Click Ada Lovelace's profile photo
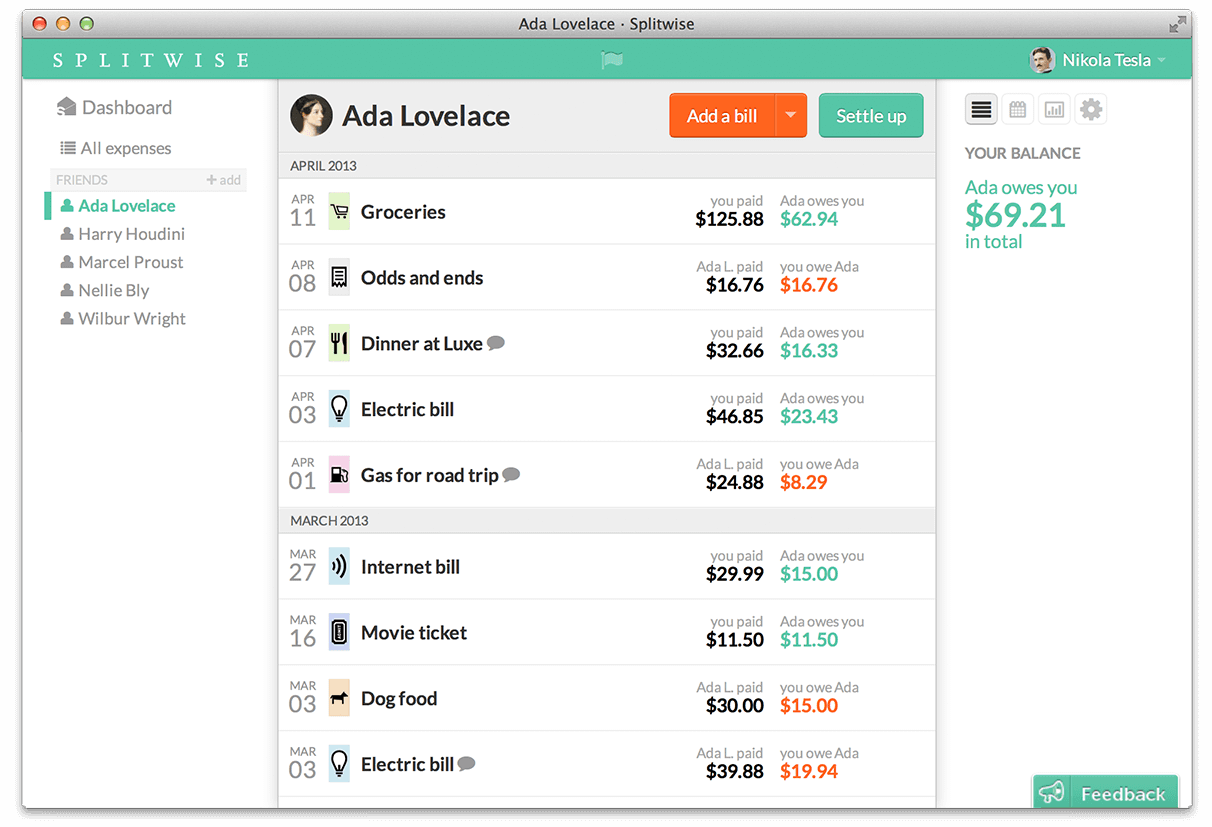The width and height of the screenshot is (1212, 827). click(311, 115)
